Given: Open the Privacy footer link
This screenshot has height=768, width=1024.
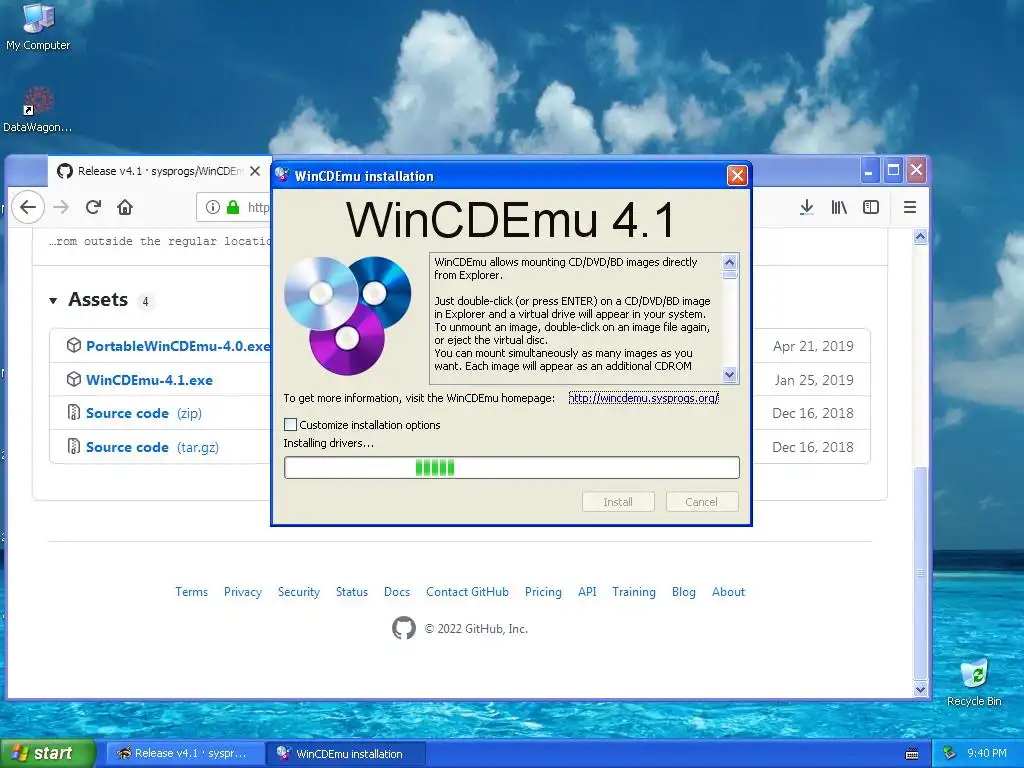Looking at the screenshot, I should pyautogui.click(x=243, y=592).
